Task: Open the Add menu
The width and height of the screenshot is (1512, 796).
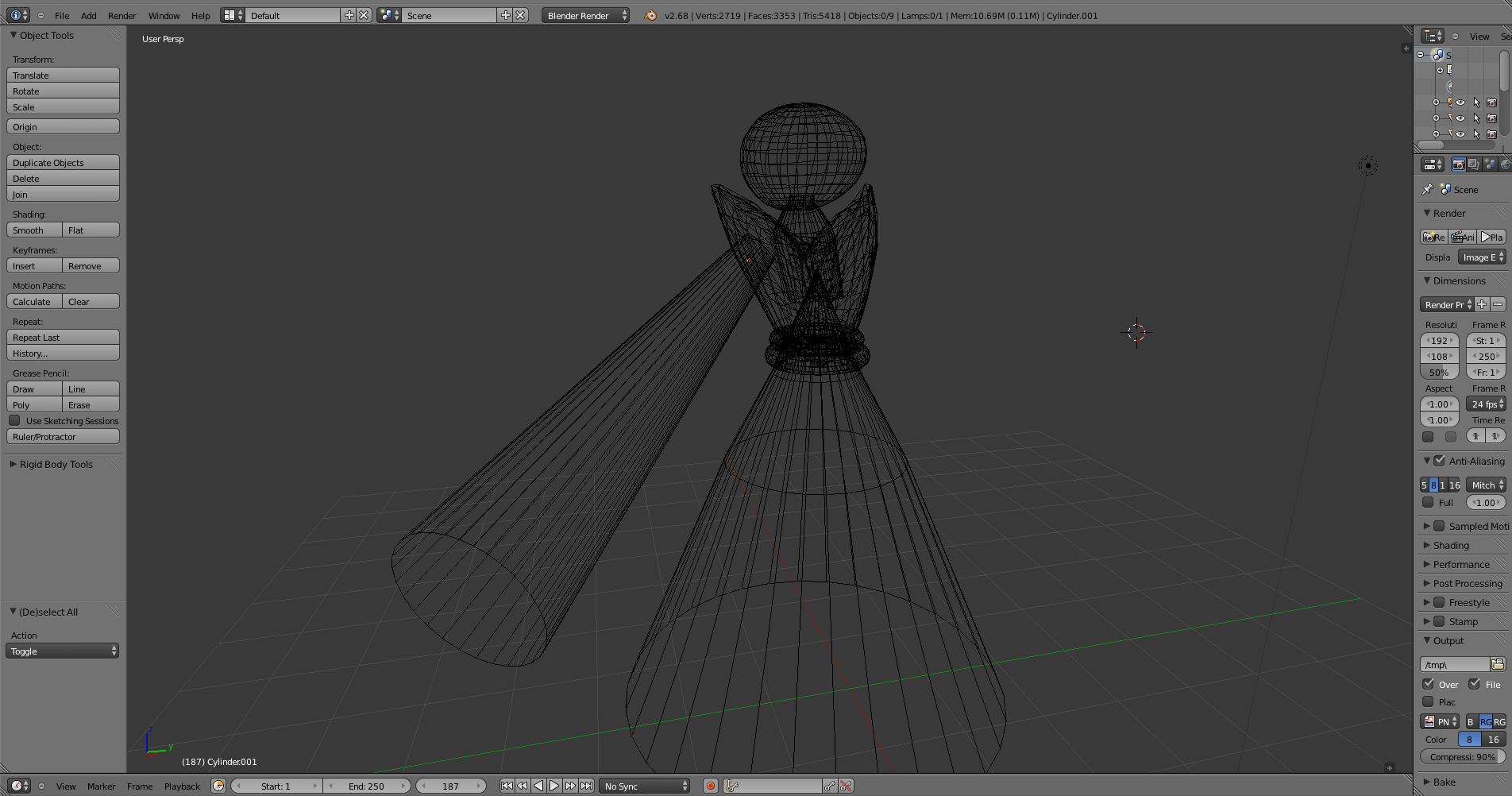Action: tap(89, 15)
